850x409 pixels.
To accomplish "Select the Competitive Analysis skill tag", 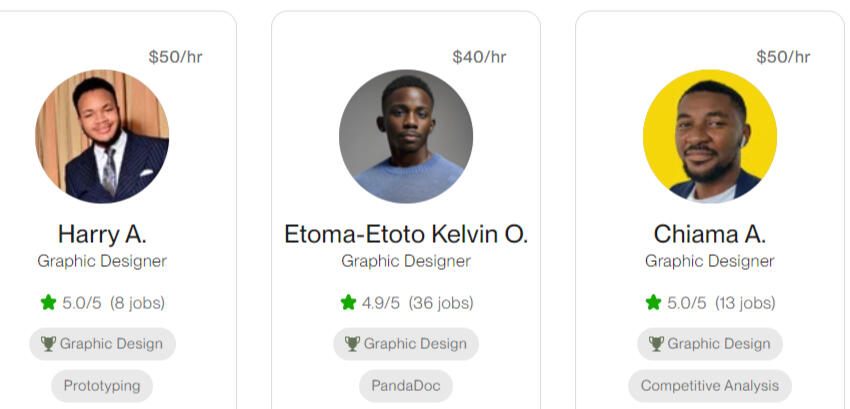I will [x=710, y=386].
